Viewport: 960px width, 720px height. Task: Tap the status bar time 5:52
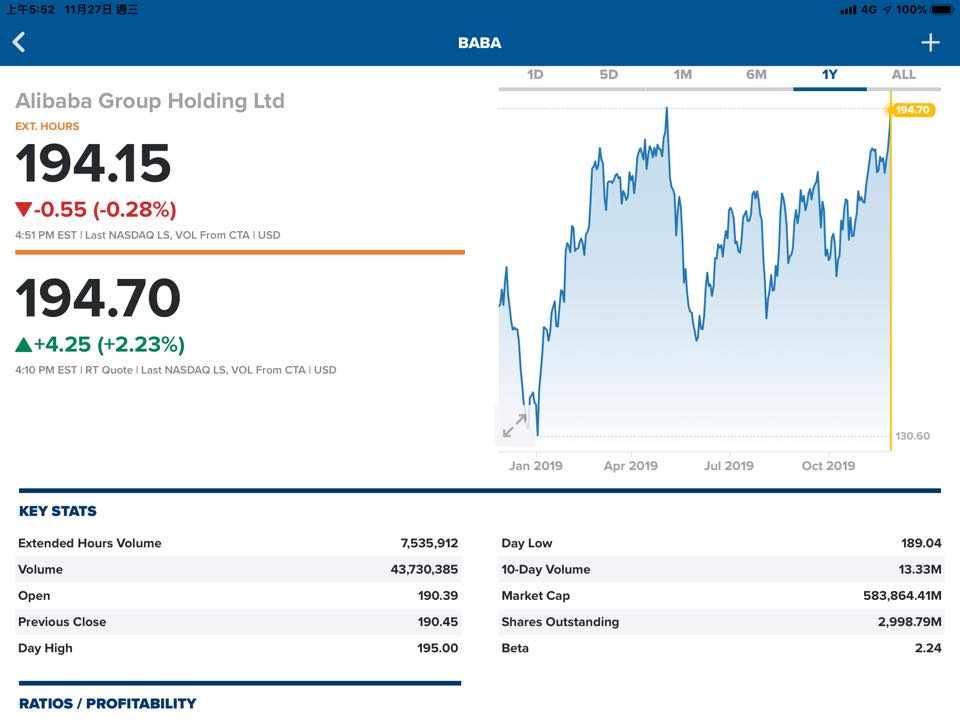point(31,10)
